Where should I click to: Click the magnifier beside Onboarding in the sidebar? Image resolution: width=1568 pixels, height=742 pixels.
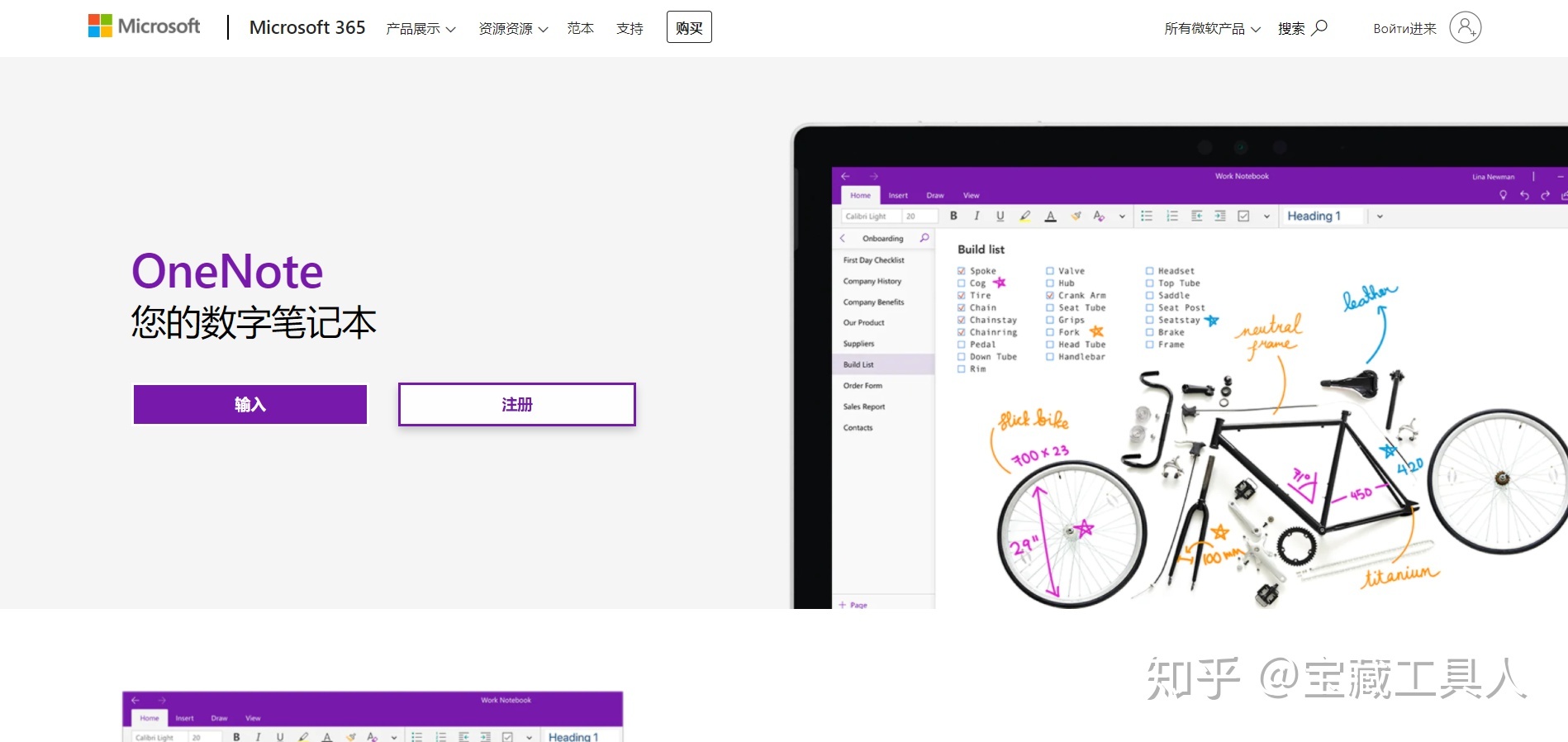tap(924, 238)
